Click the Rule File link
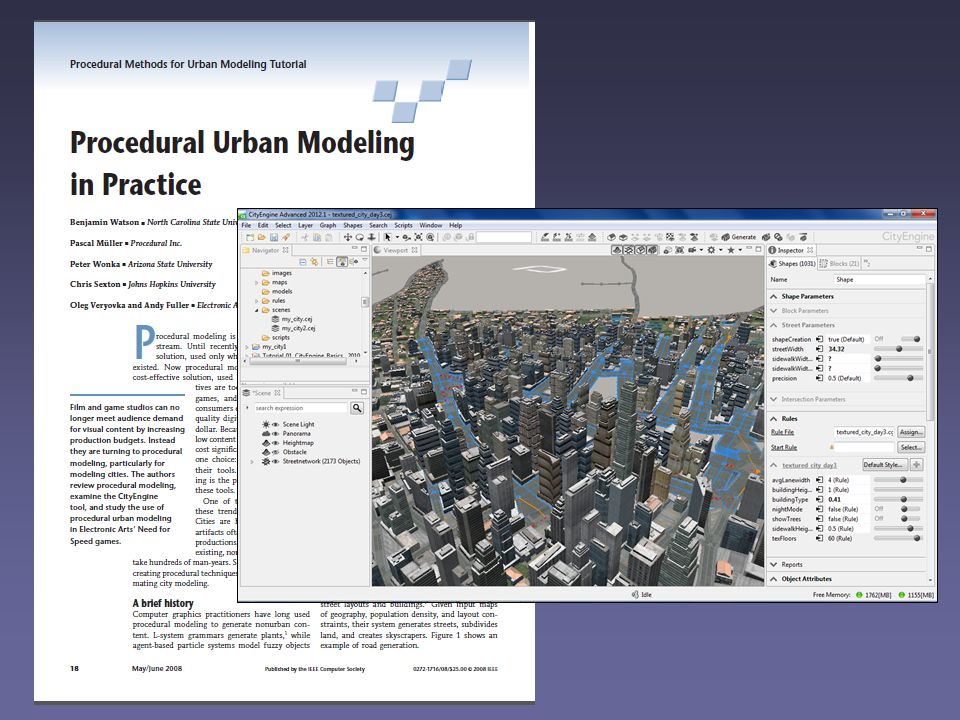960x720 pixels. 782,432
